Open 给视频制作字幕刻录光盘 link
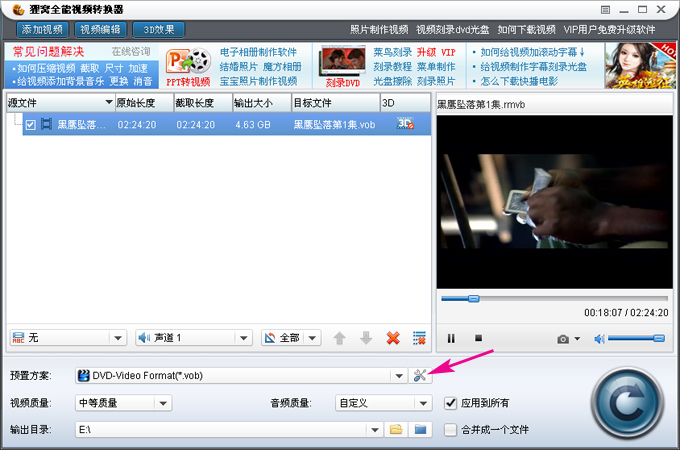 (x=534, y=67)
